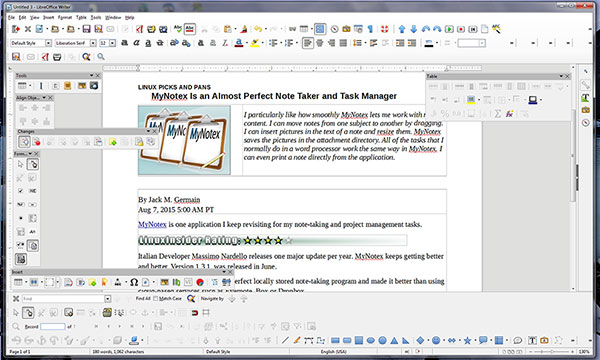Toggle Align Left paragraph button
The height and width of the screenshot is (360, 600).
click(x=308, y=43)
